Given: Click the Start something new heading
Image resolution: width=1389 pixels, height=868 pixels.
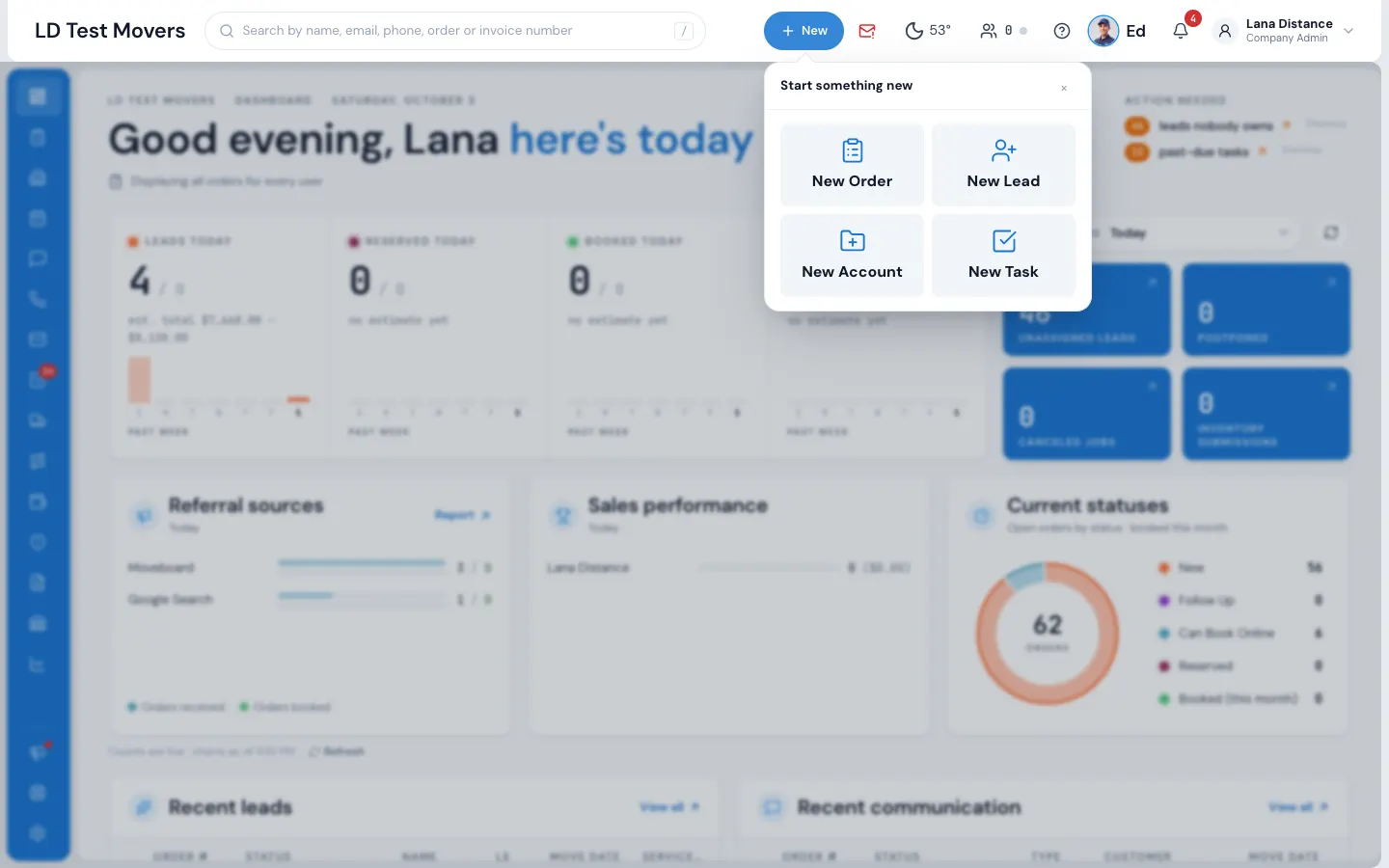Looking at the screenshot, I should (846, 85).
